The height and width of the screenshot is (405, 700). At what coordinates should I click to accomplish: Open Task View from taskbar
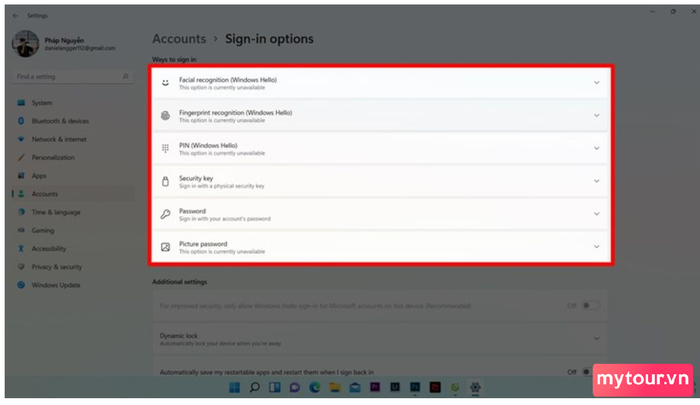(275, 387)
